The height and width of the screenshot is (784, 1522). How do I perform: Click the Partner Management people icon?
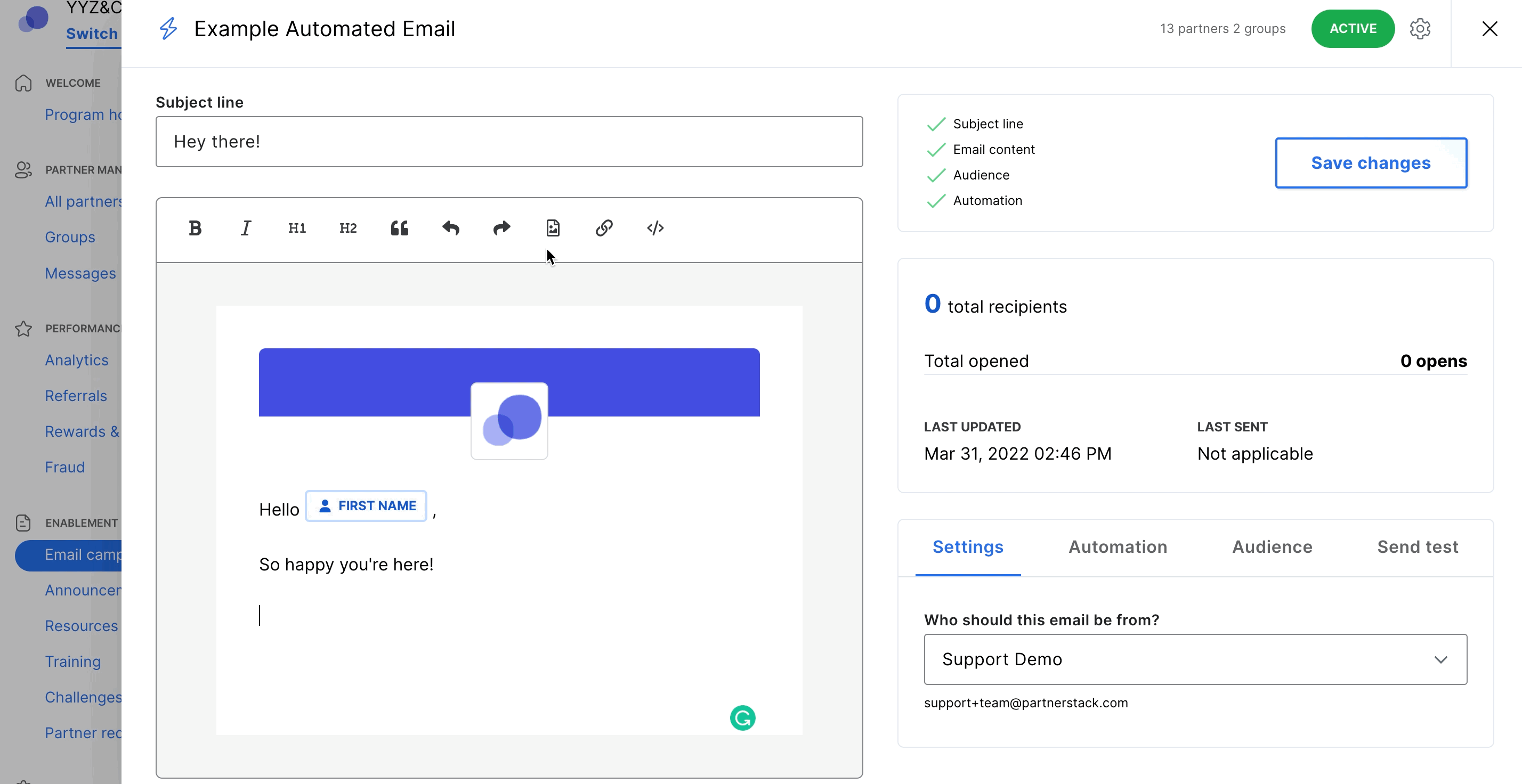23,170
